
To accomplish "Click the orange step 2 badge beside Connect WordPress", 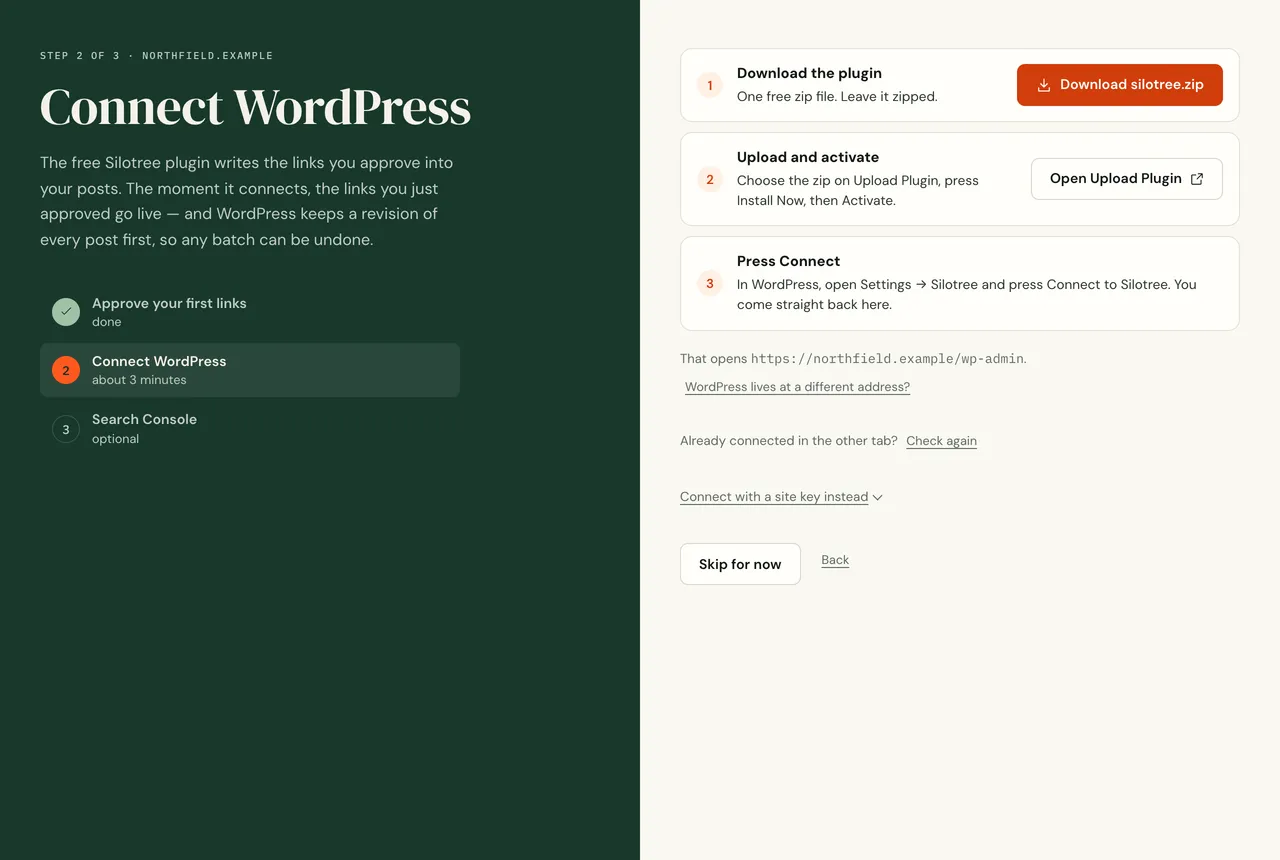I will 66,370.
